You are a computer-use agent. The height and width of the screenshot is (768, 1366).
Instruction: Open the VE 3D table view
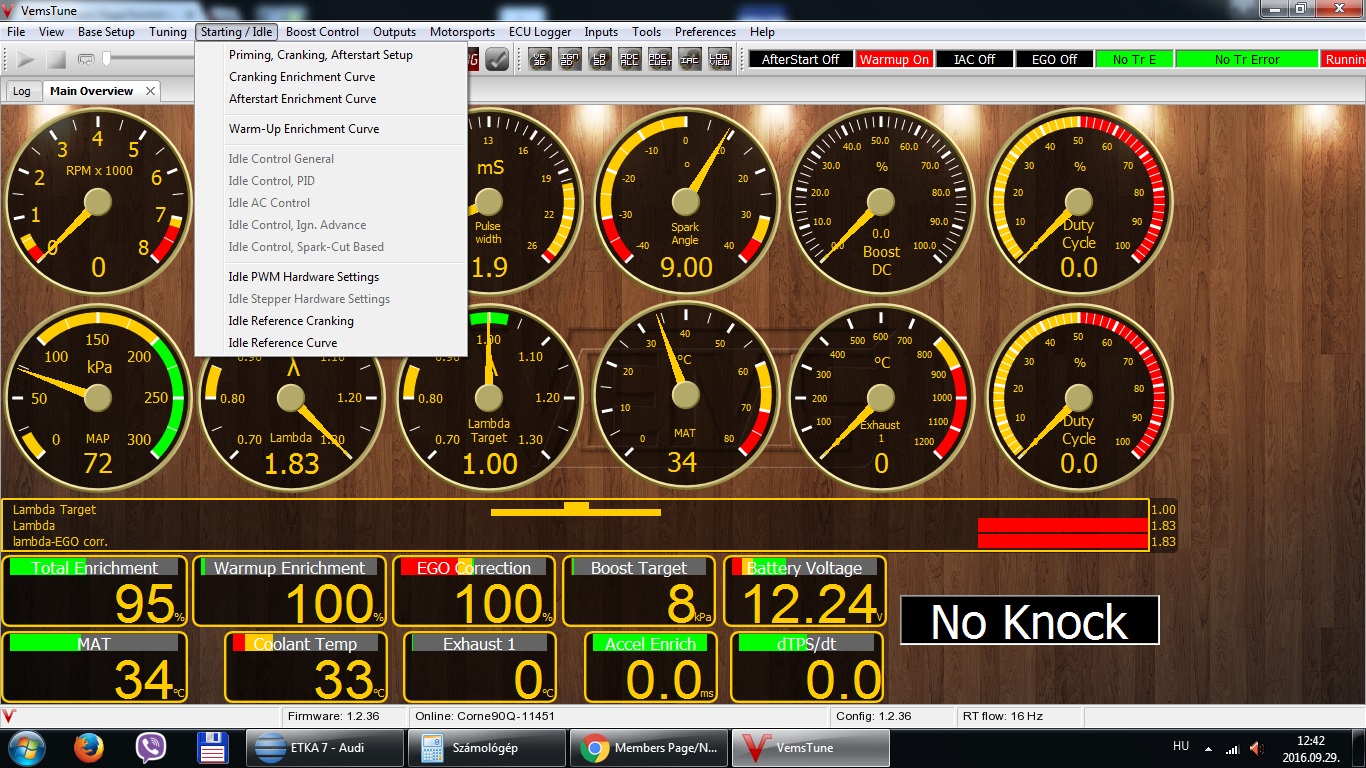[x=540, y=59]
